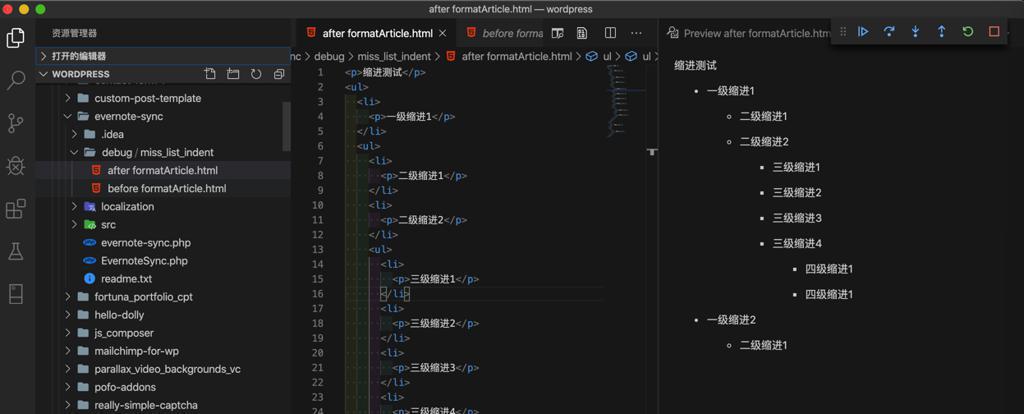Screen dimensions: 1024x414
Task: Open the Run and Debug view
Action: point(16,165)
